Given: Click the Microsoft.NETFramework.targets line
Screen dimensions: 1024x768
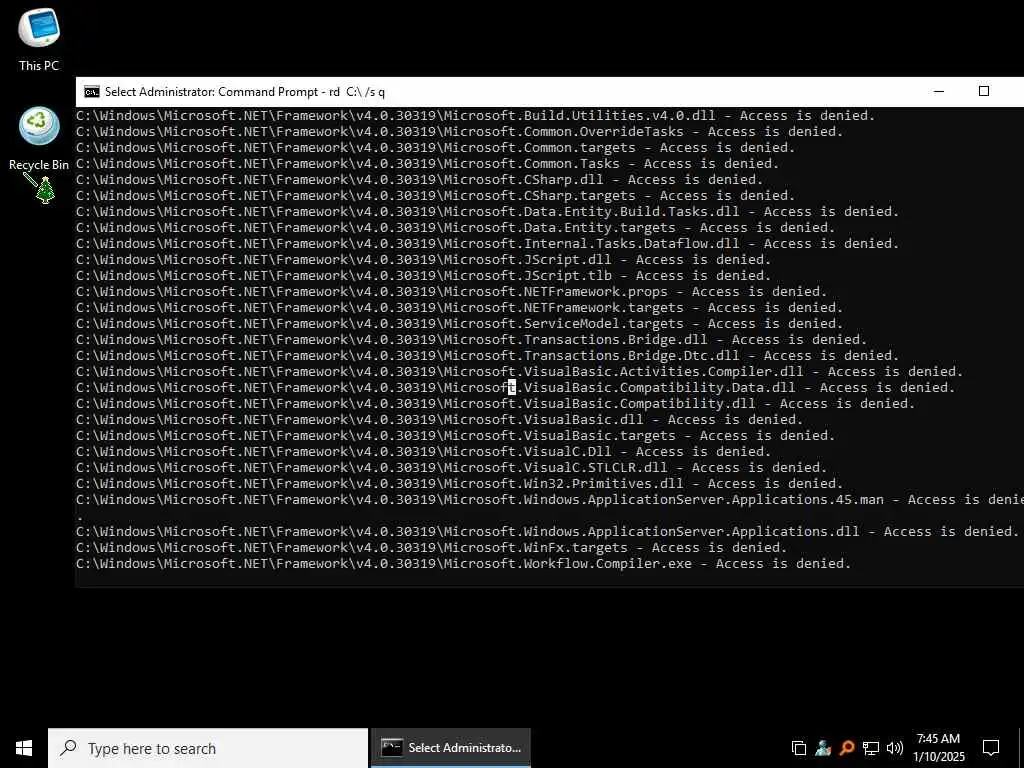Looking at the screenshot, I should [459, 308].
